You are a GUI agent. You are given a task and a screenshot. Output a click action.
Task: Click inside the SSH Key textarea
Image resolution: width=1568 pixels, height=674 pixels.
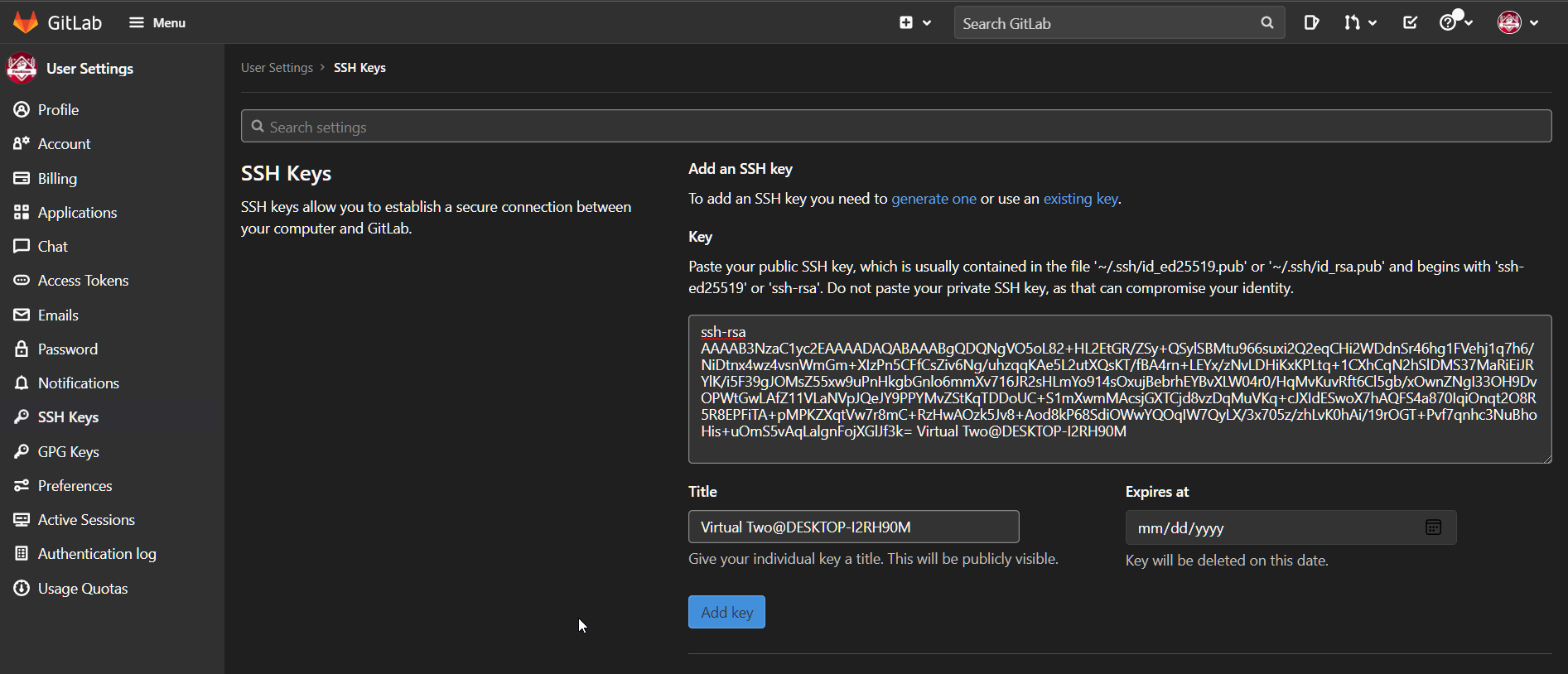(x=1120, y=389)
